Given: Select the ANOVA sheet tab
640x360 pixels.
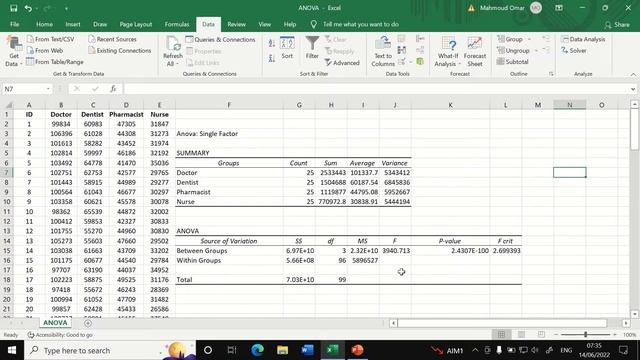Looking at the screenshot, I should point(55,323).
